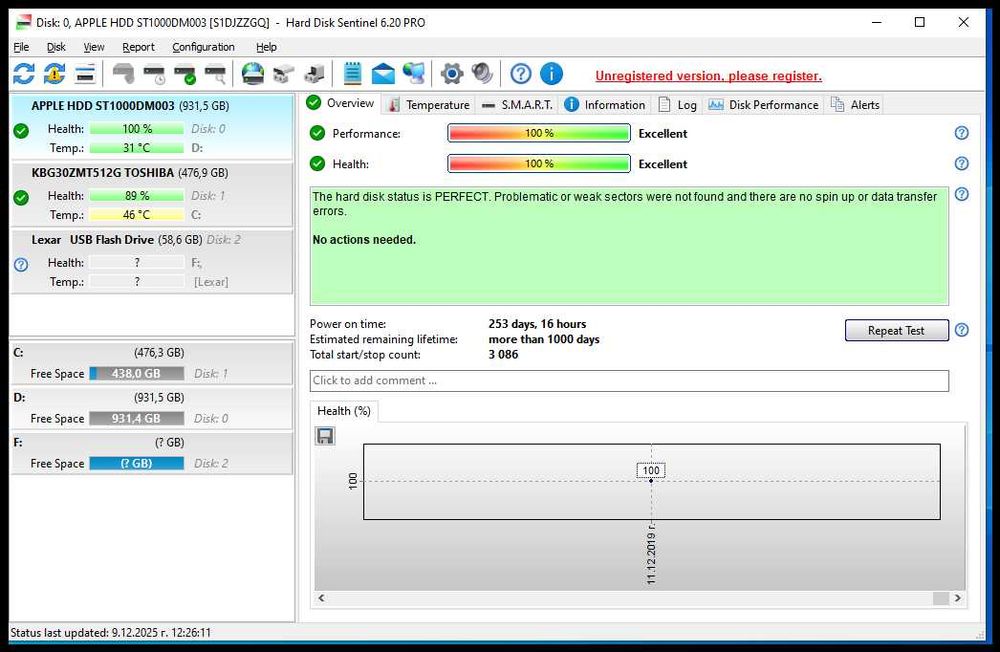Open the Help menu
The height and width of the screenshot is (652, 1000).
click(266, 47)
